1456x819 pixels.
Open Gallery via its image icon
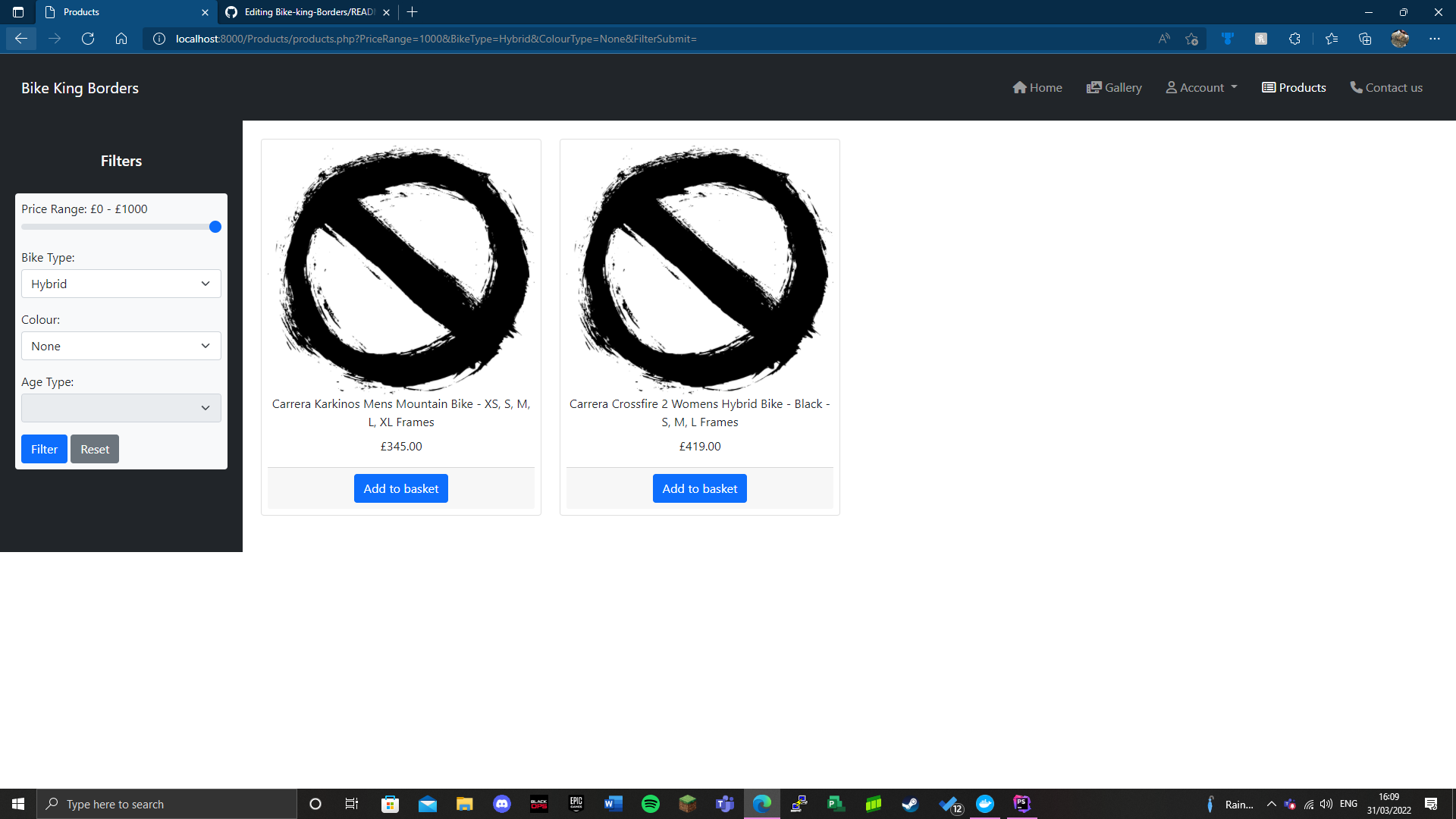point(1094,87)
